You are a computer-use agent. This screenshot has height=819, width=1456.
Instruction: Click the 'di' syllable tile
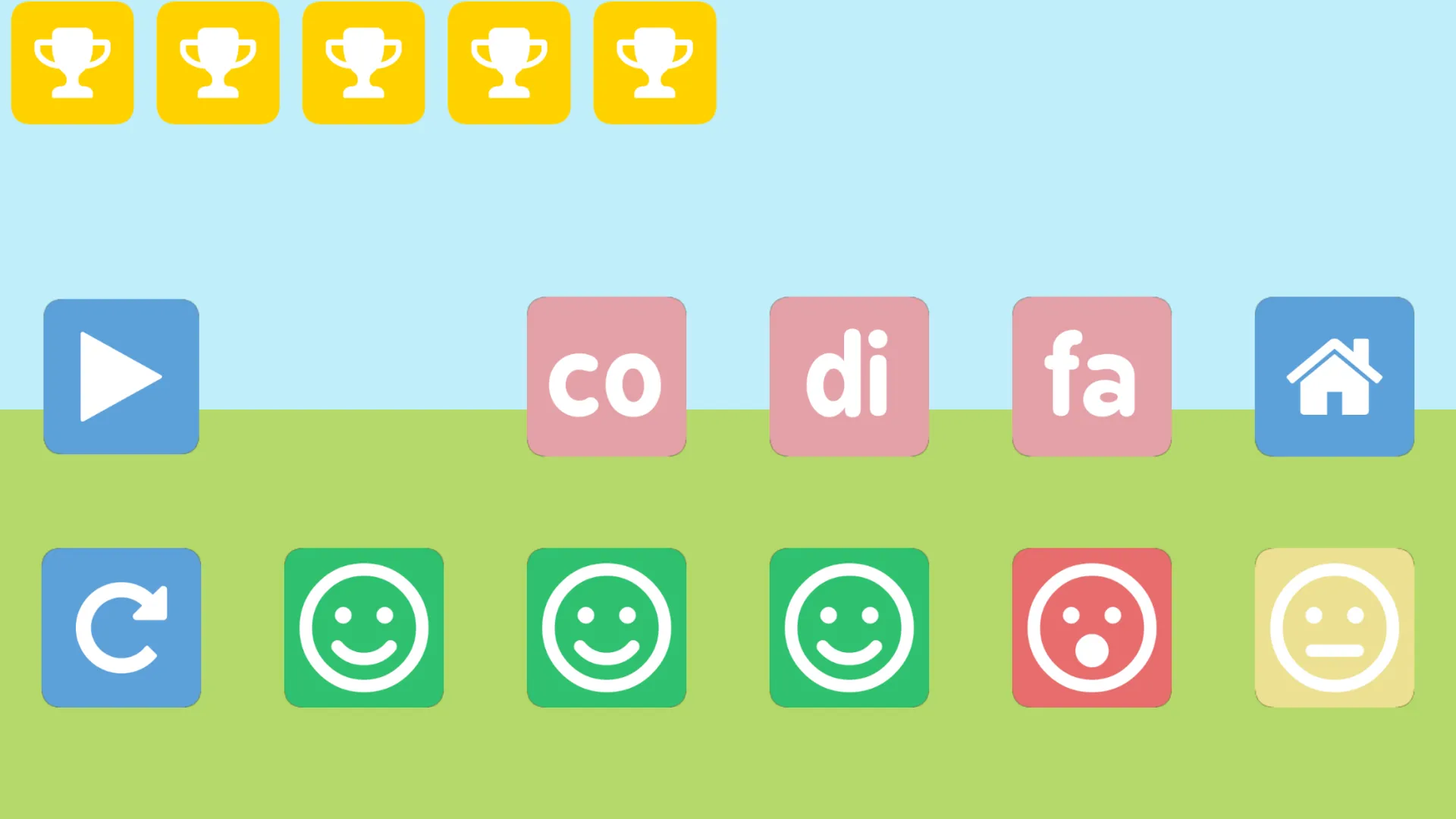[849, 376]
